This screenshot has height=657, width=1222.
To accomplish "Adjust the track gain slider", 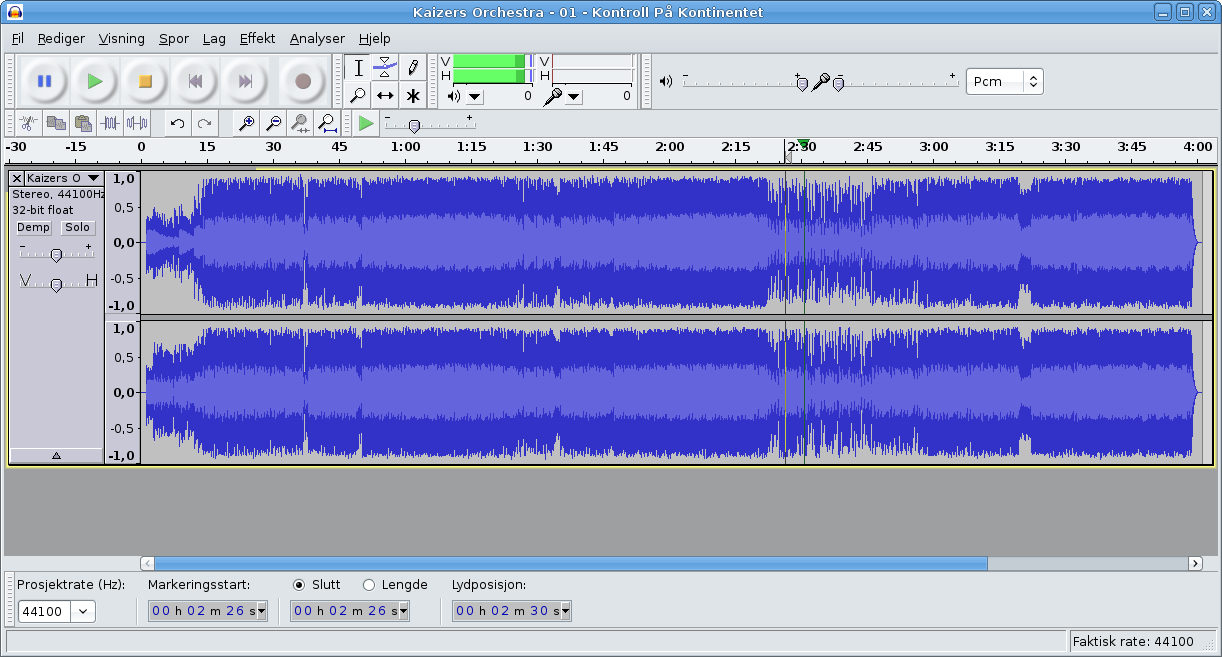I will [56, 255].
